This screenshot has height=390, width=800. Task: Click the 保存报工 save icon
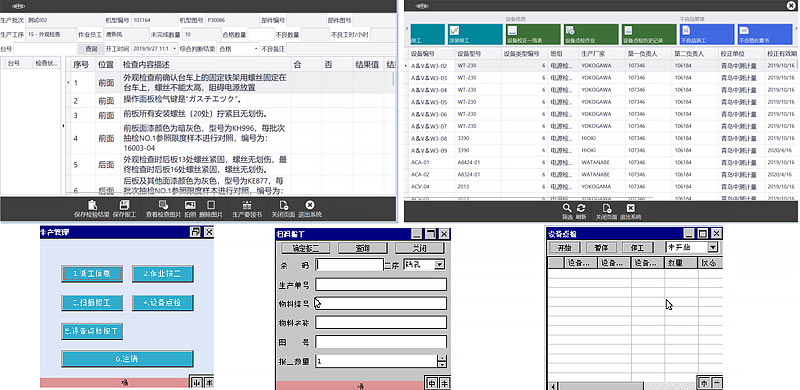[124, 205]
